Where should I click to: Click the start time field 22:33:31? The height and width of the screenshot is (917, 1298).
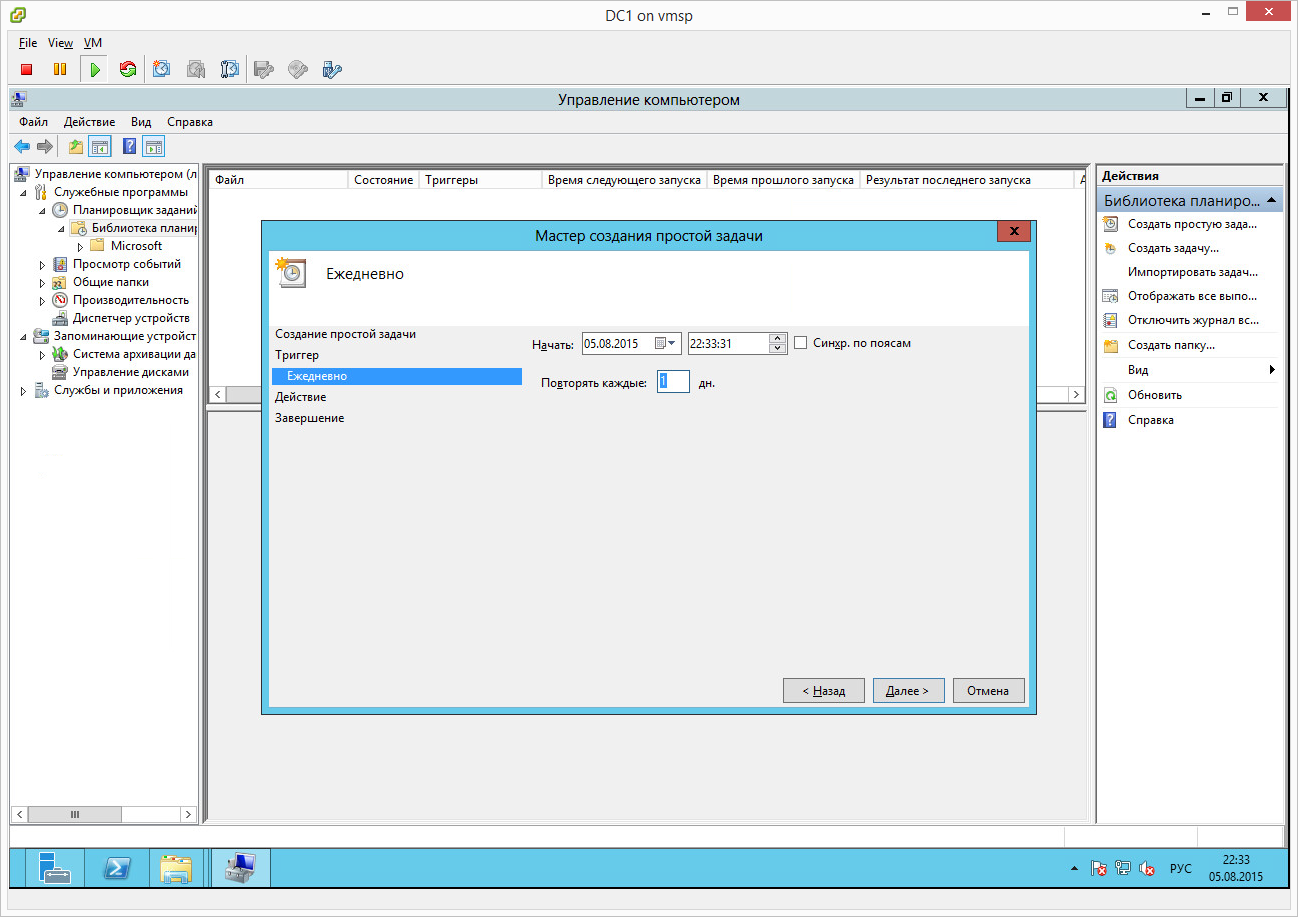click(727, 343)
